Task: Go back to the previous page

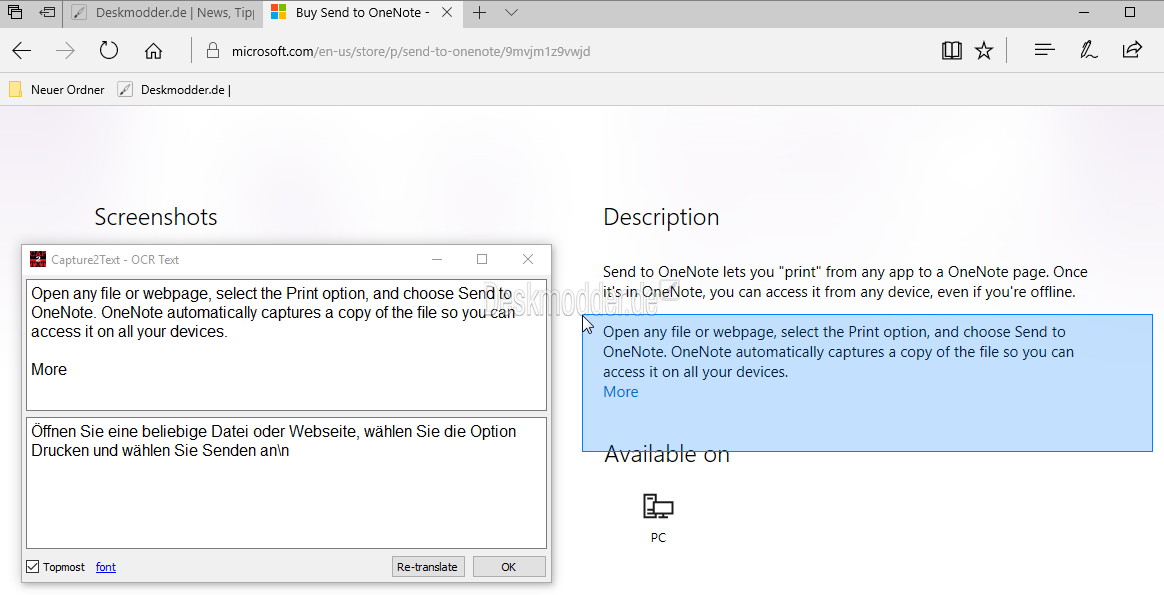Action: tap(22, 50)
